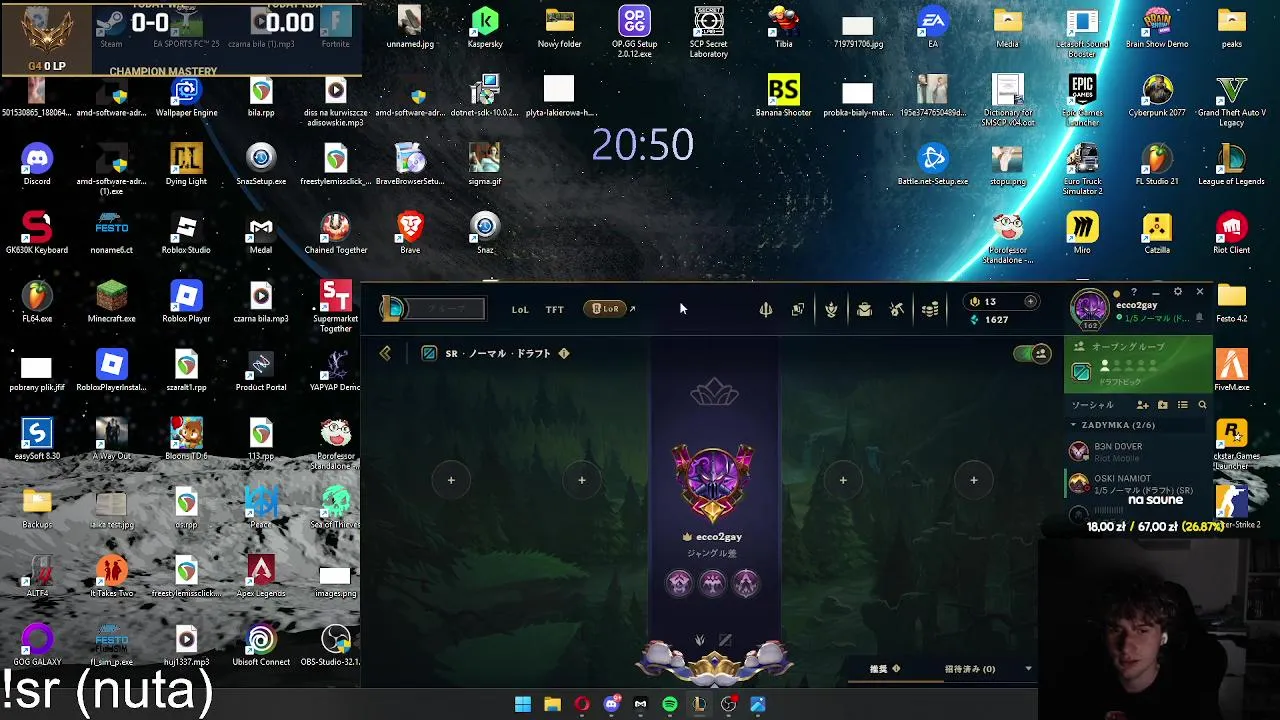This screenshot has width=1280, height=720.
Task: Select the FL Studio 21 desktop shortcut
Action: (1157, 165)
